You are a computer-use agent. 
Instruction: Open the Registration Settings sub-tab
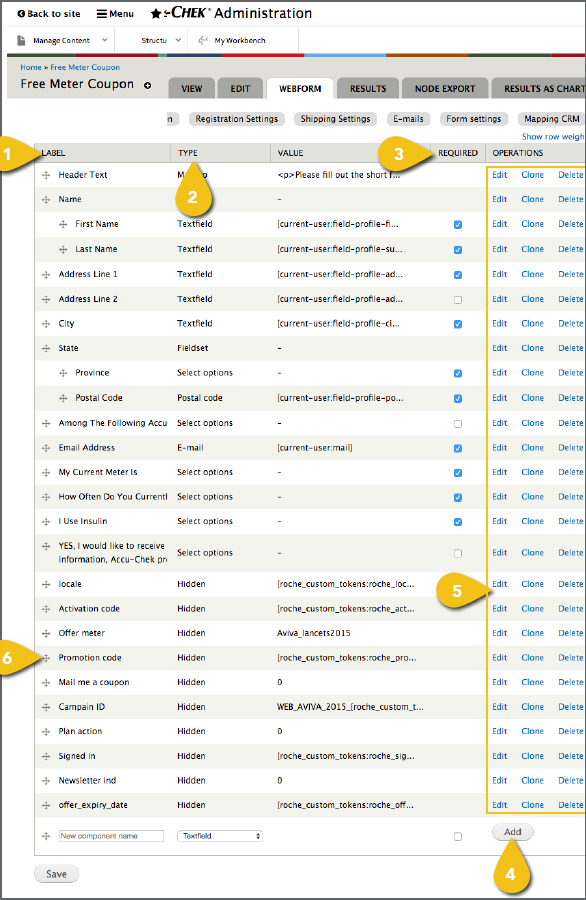coord(236,119)
